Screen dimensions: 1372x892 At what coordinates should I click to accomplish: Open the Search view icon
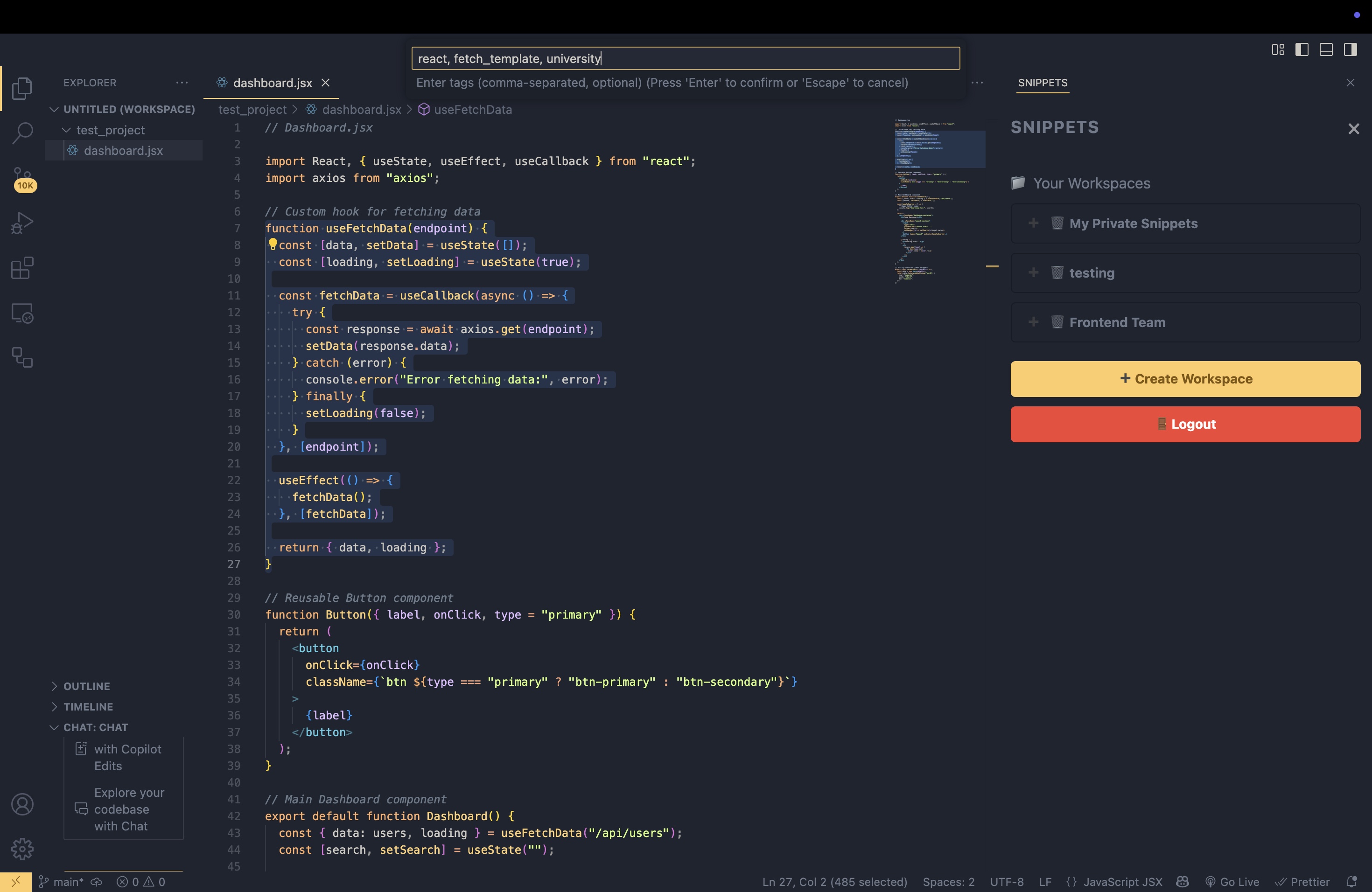coord(22,133)
